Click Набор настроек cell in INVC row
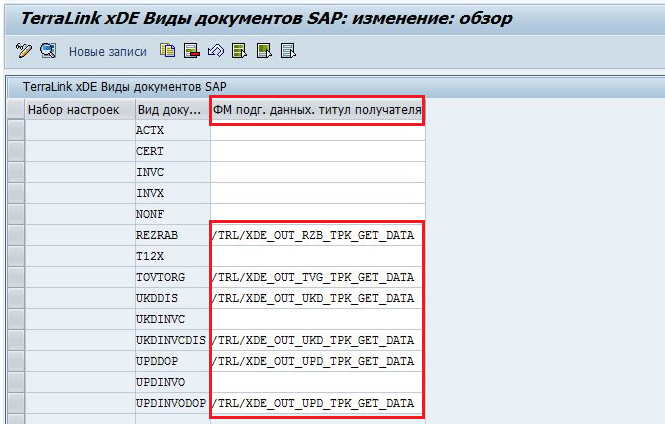 point(79,172)
